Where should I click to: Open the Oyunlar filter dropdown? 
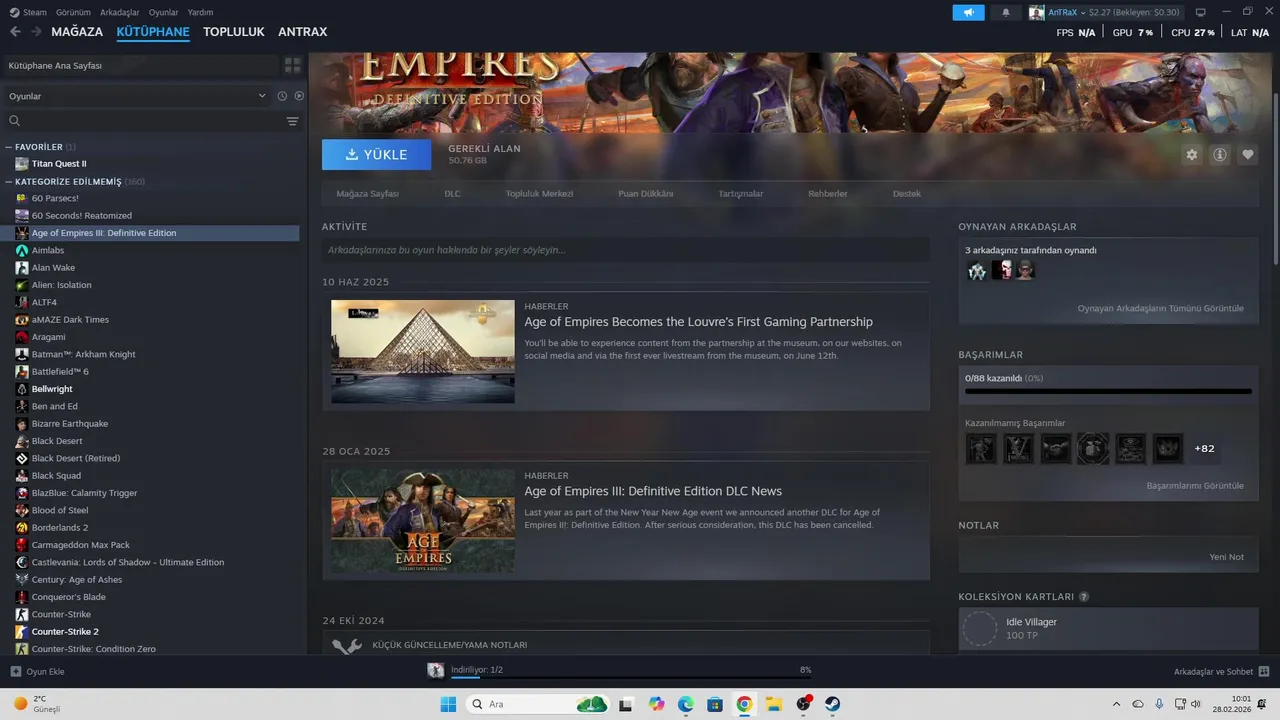click(x=138, y=96)
